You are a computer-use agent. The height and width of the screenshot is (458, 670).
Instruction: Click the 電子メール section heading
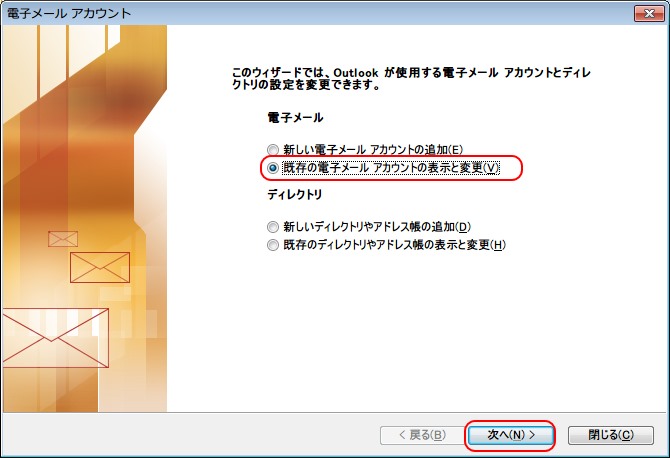pyautogui.click(x=295, y=117)
